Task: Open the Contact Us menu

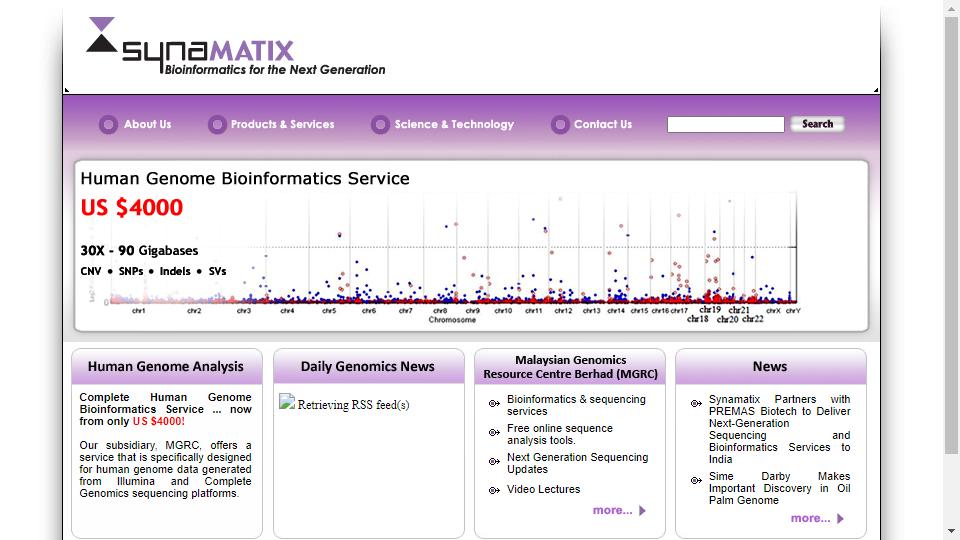Action: point(602,124)
